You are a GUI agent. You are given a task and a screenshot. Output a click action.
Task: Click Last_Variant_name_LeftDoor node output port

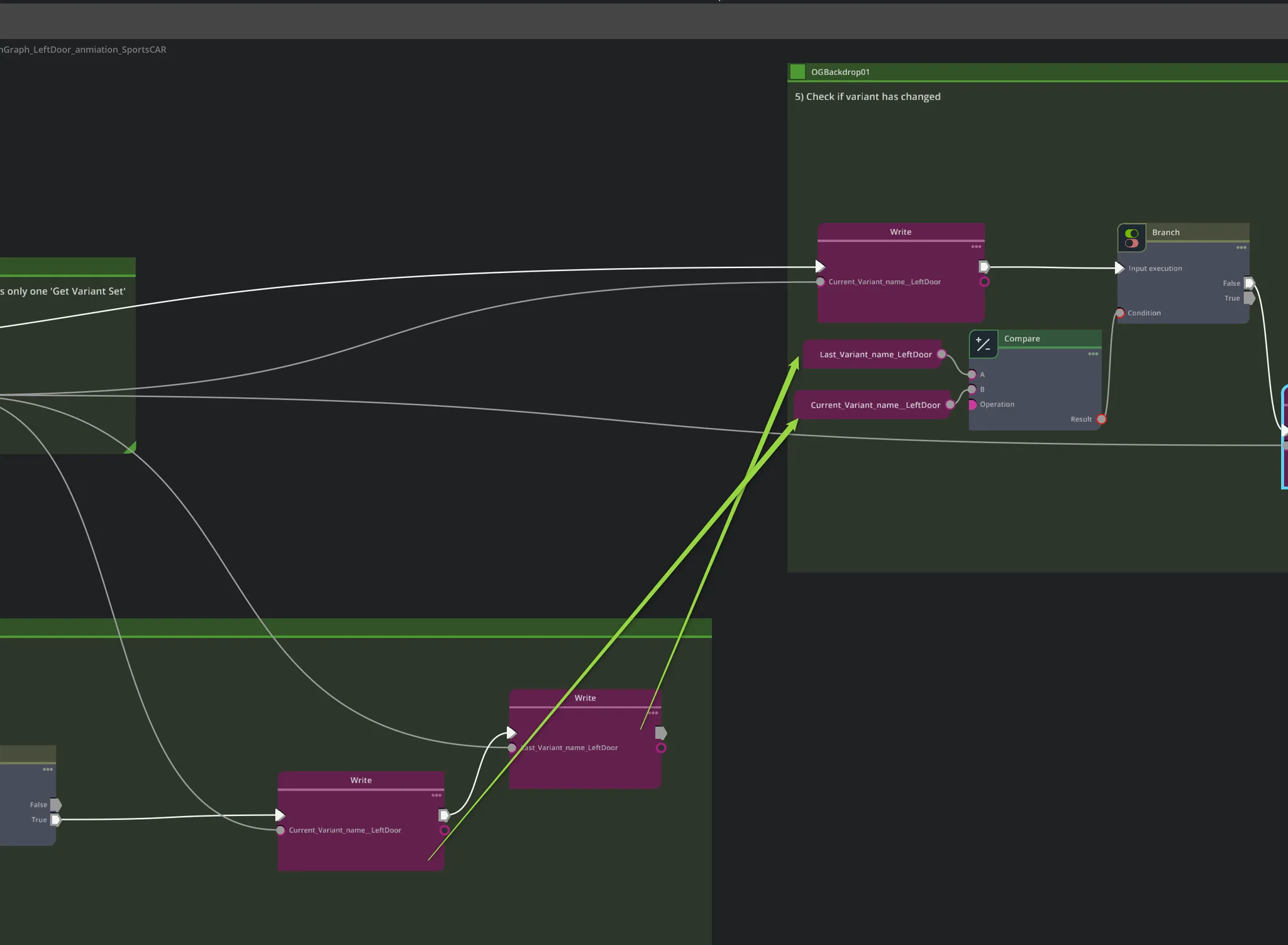[x=941, y=354]
